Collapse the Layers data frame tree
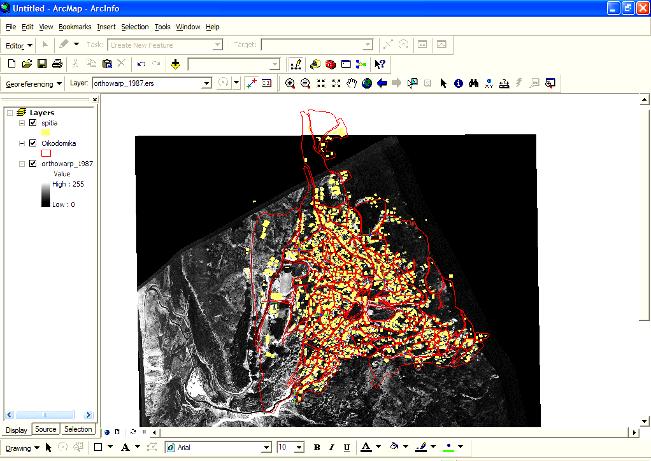 point(10,113)
